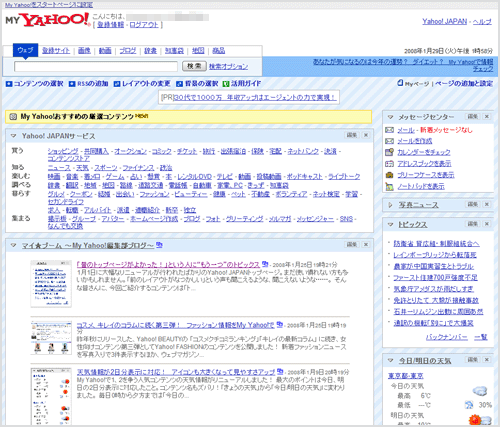The height and width of the screenshot is (427, 500).
Task: Collapse the マイ★ブーム panel triangle
Action: (13, 245)
